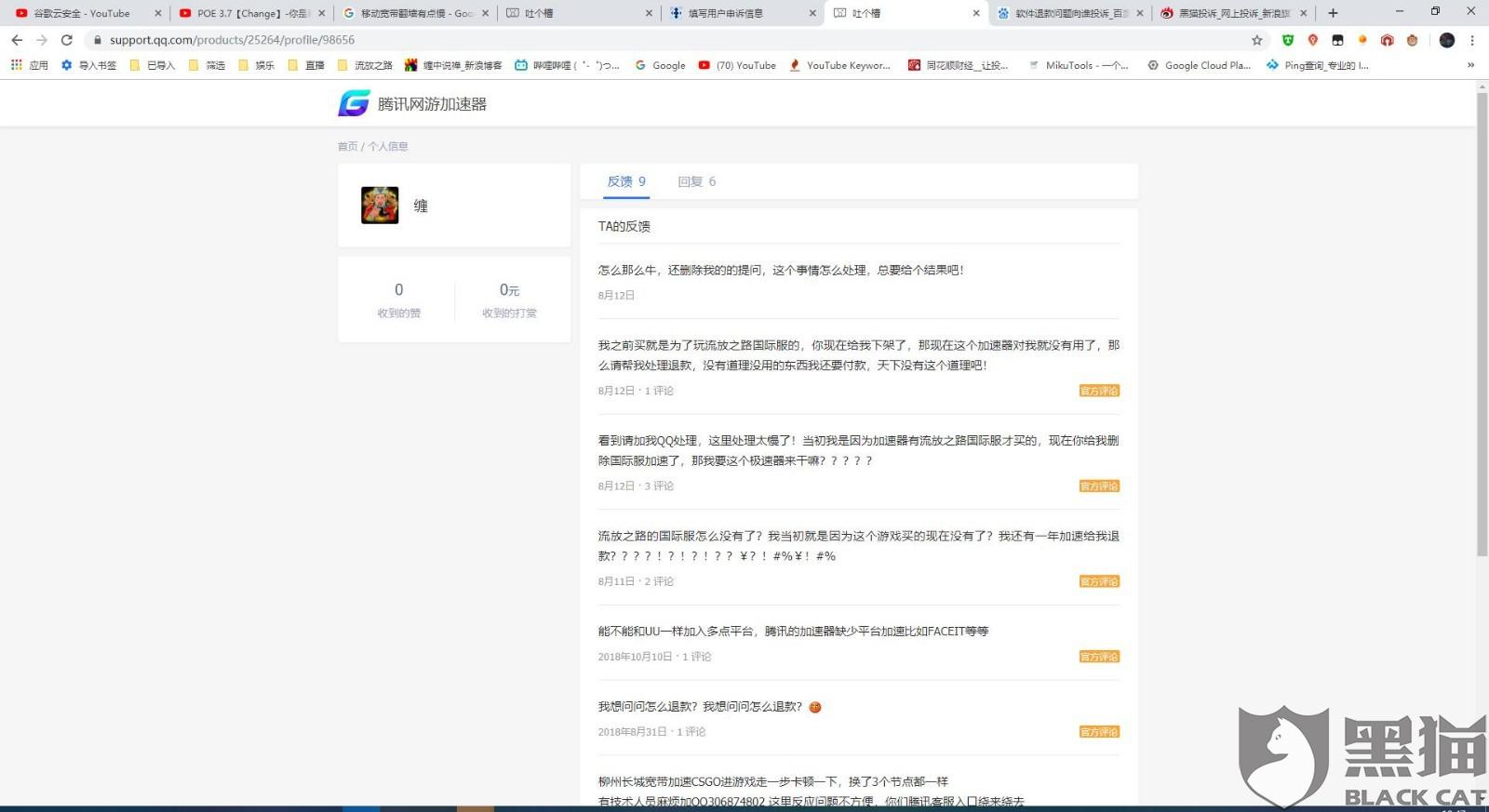Open the 娱乐 bookmark folder

tap(256, 65)
